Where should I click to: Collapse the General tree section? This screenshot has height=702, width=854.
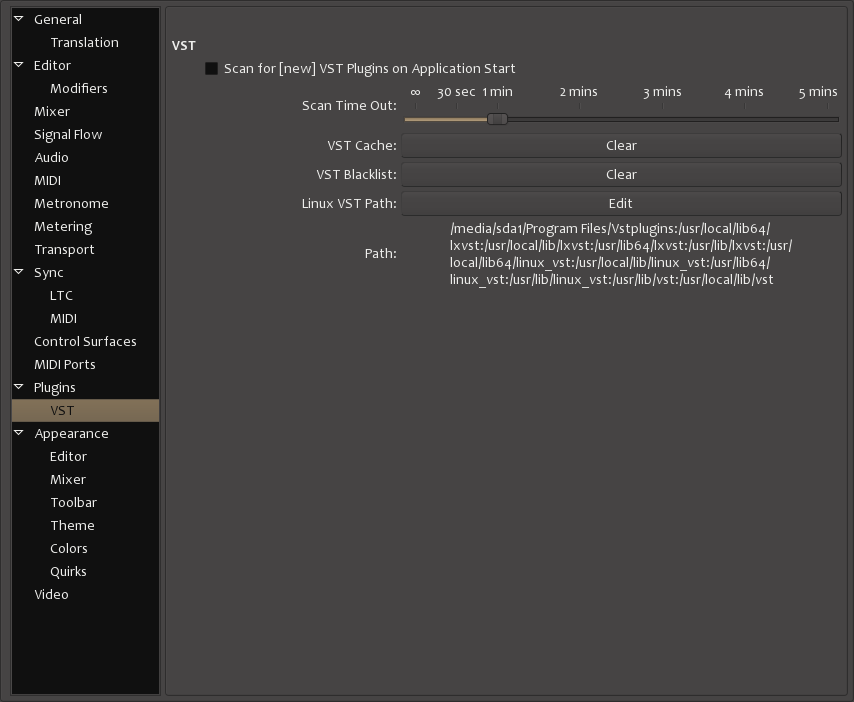19,19
